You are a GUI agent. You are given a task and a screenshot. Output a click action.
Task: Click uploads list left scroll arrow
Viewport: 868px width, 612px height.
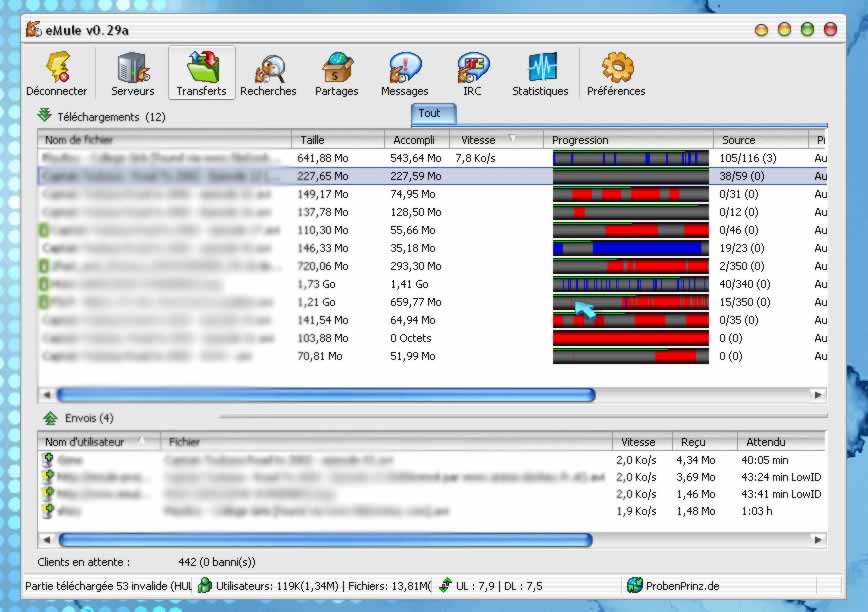[46, 540]
